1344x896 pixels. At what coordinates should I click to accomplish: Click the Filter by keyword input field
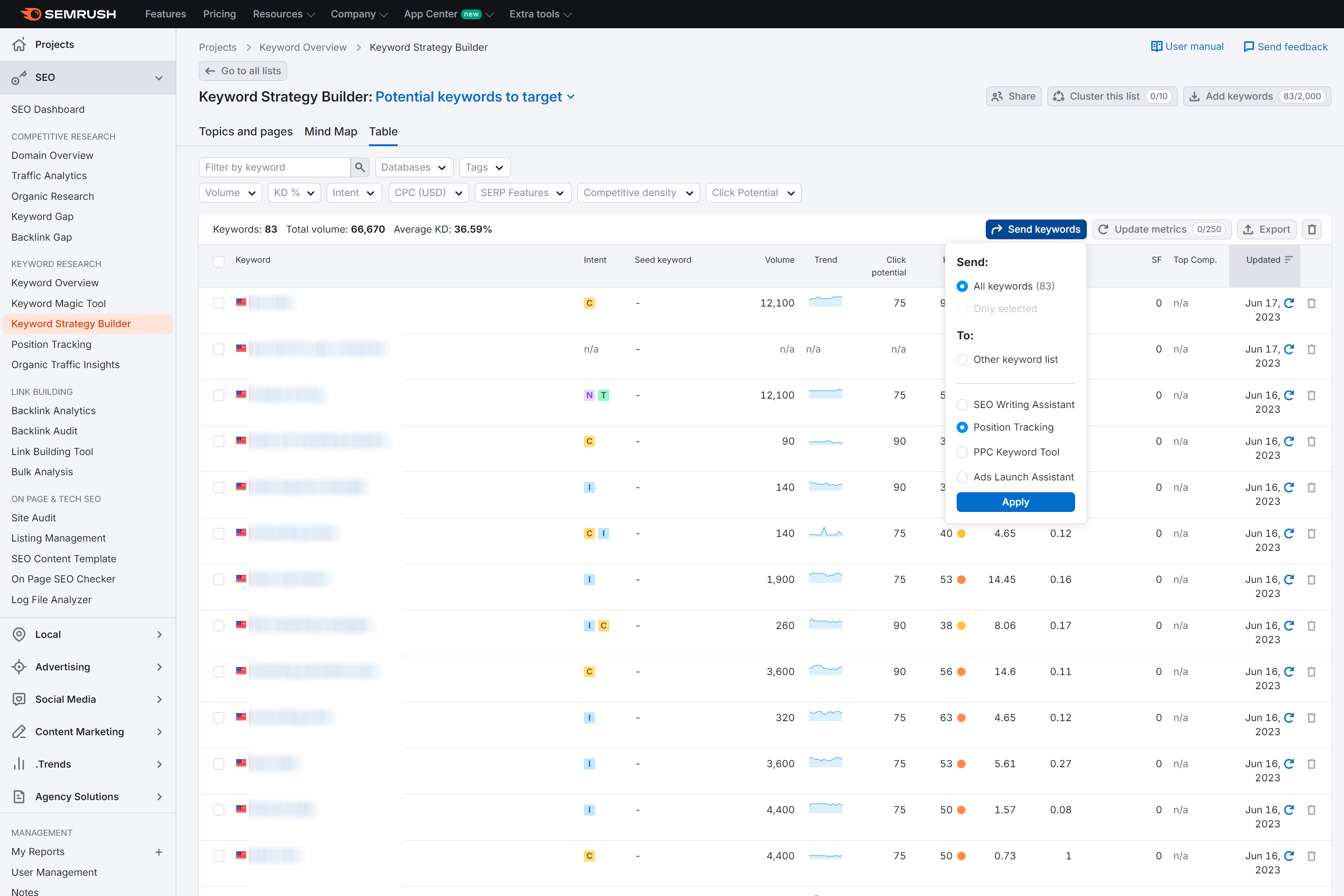[274, 167]
